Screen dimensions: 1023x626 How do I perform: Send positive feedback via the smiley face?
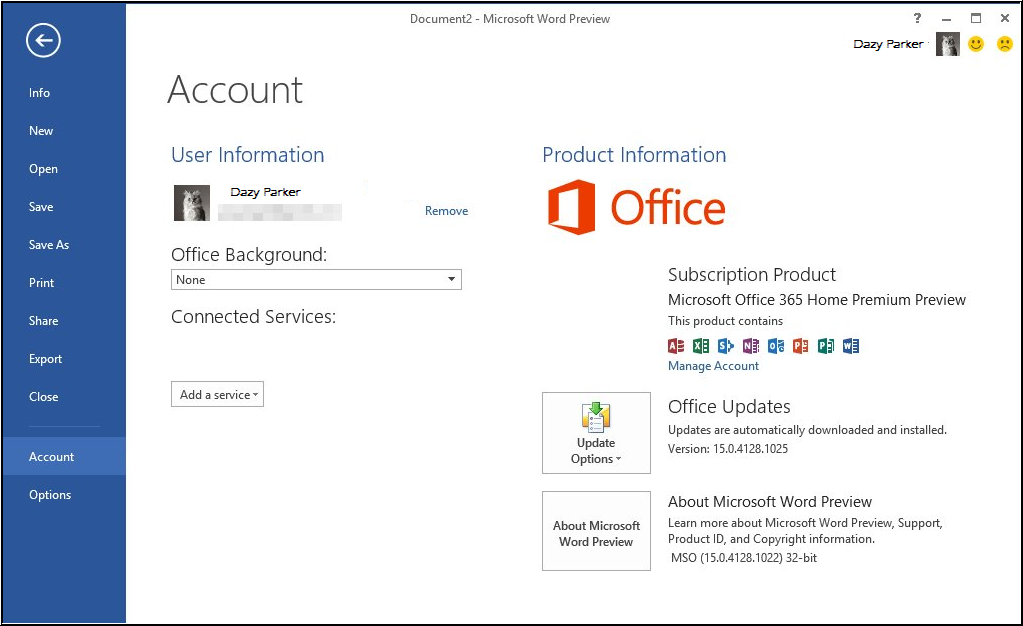(x=976, y=44)
